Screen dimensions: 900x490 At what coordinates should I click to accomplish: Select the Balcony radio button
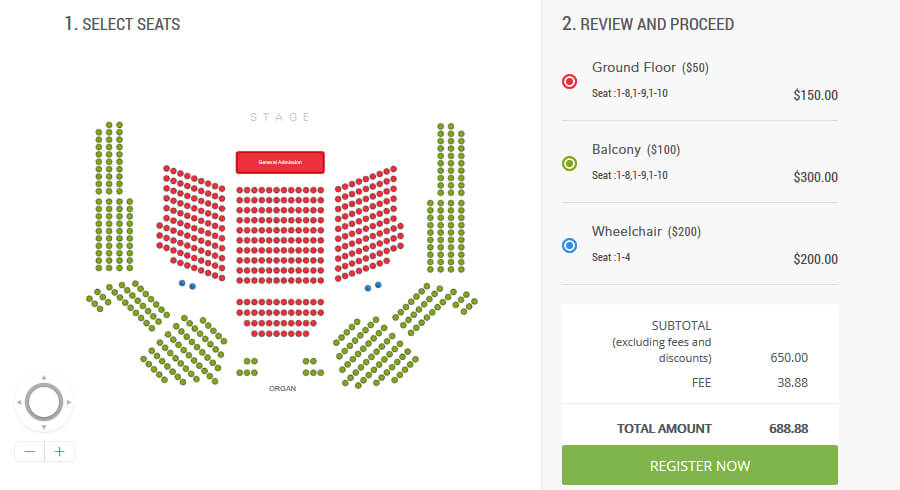point(570,164)
